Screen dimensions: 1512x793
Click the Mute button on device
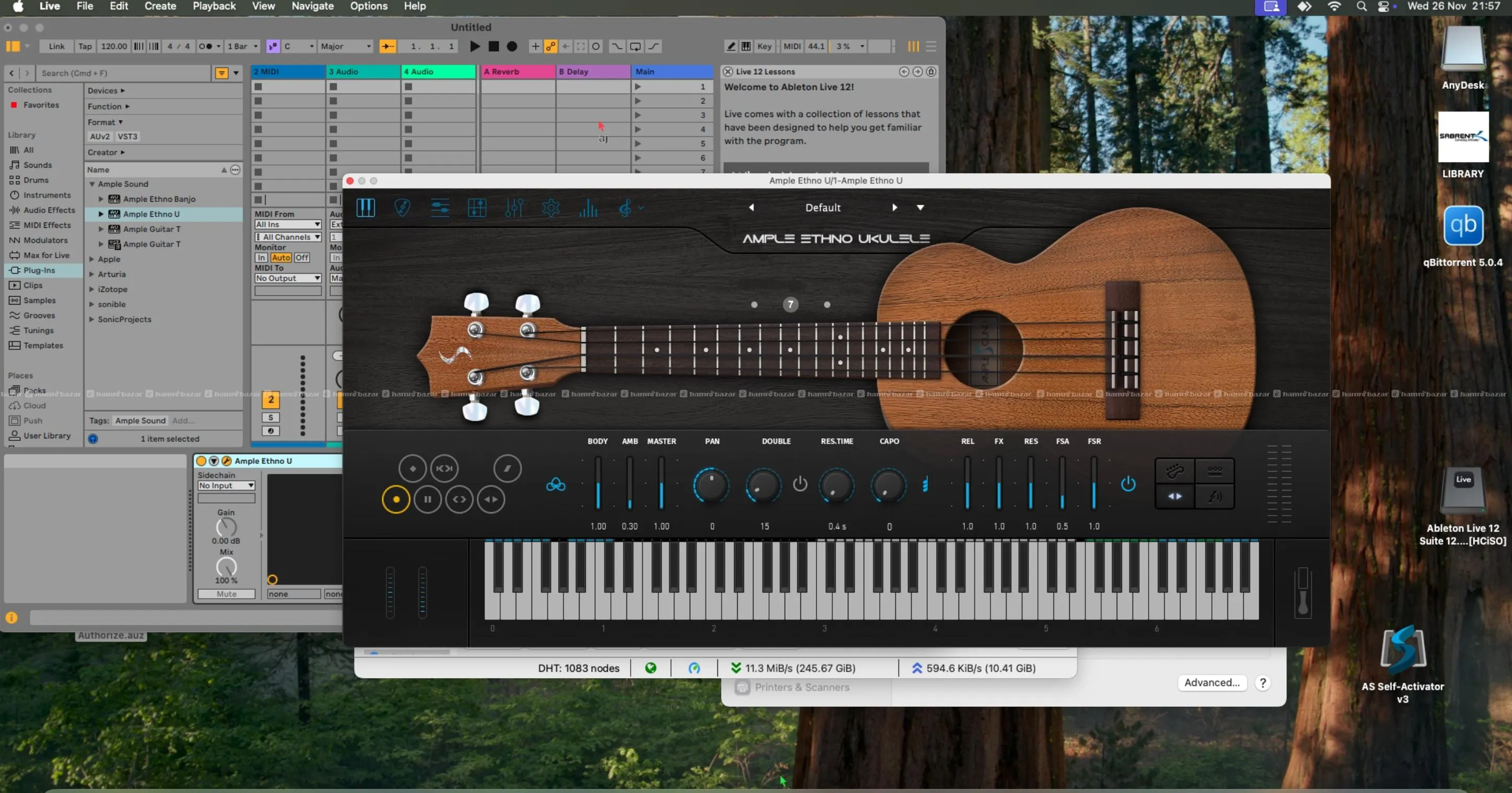click(227, 594)
